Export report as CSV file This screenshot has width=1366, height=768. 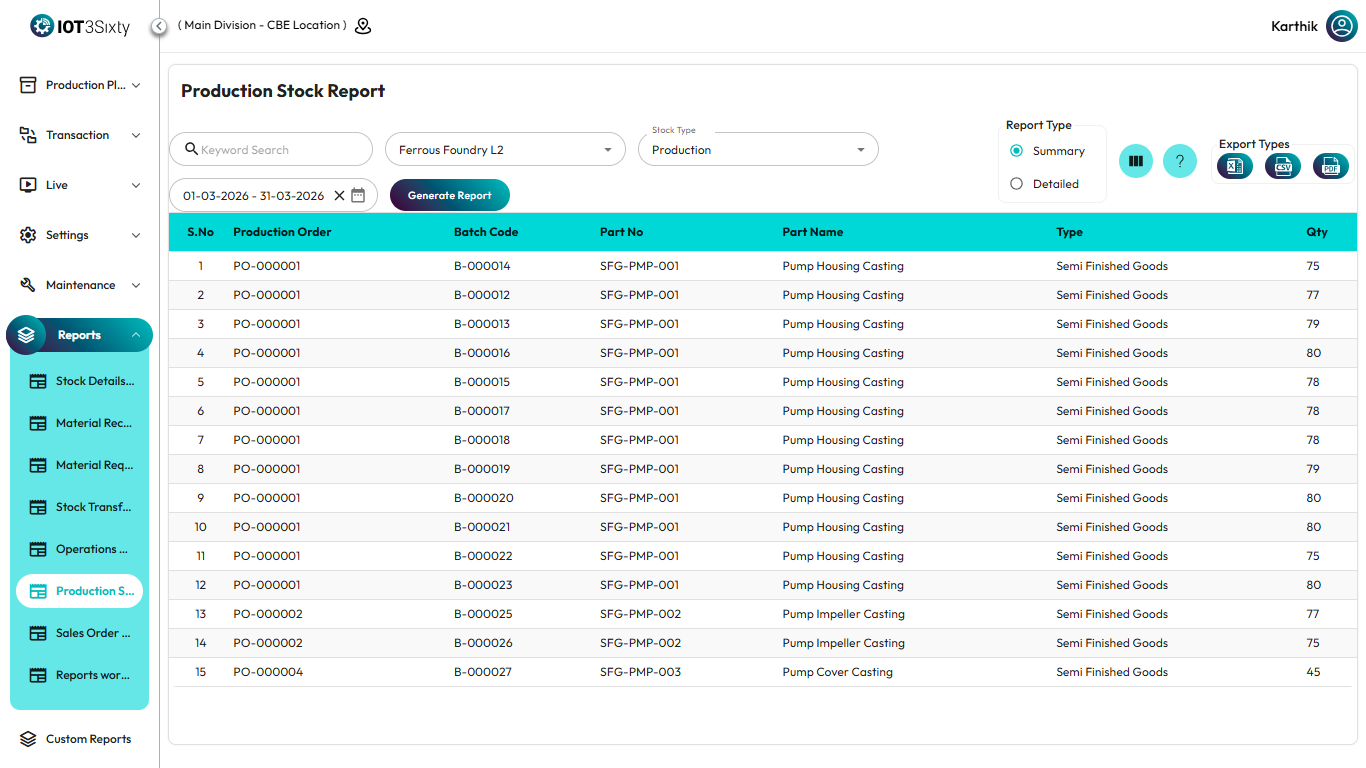point(1282,167)
